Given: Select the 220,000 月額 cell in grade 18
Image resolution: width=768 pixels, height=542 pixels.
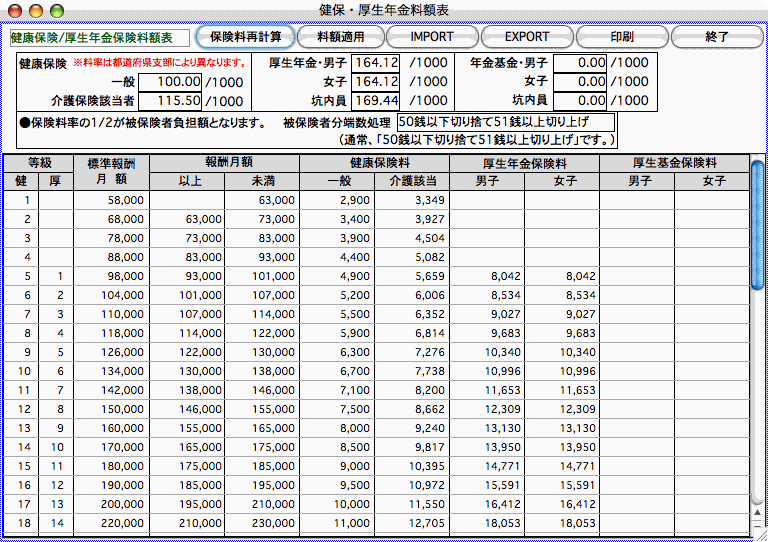Looking at the screenshot, I should coord(112,523).
